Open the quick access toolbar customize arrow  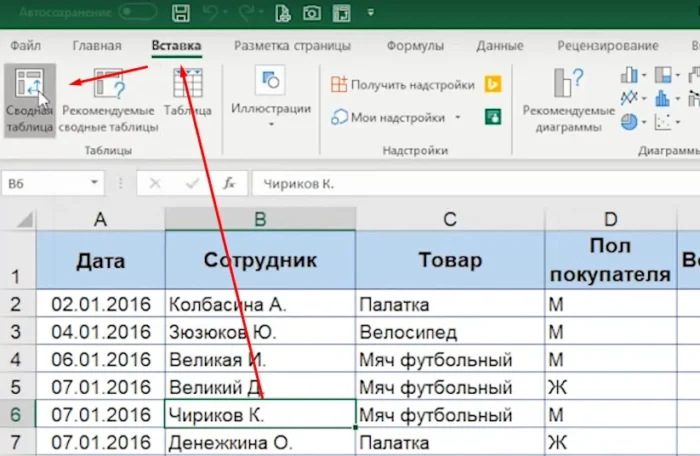[x=371, y=14]
